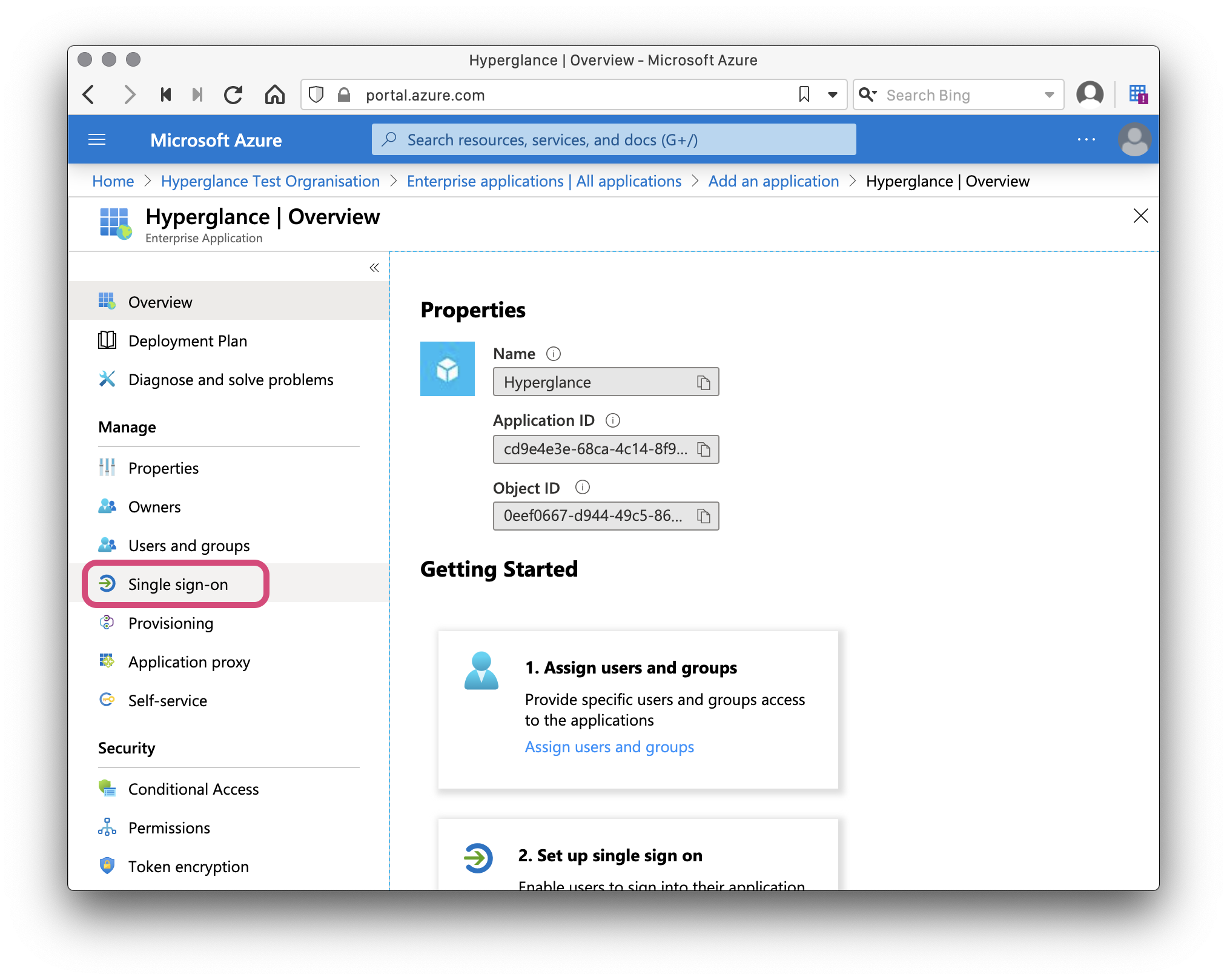
Task: Copy the Object ID using its copy icon
Action: 704,516
